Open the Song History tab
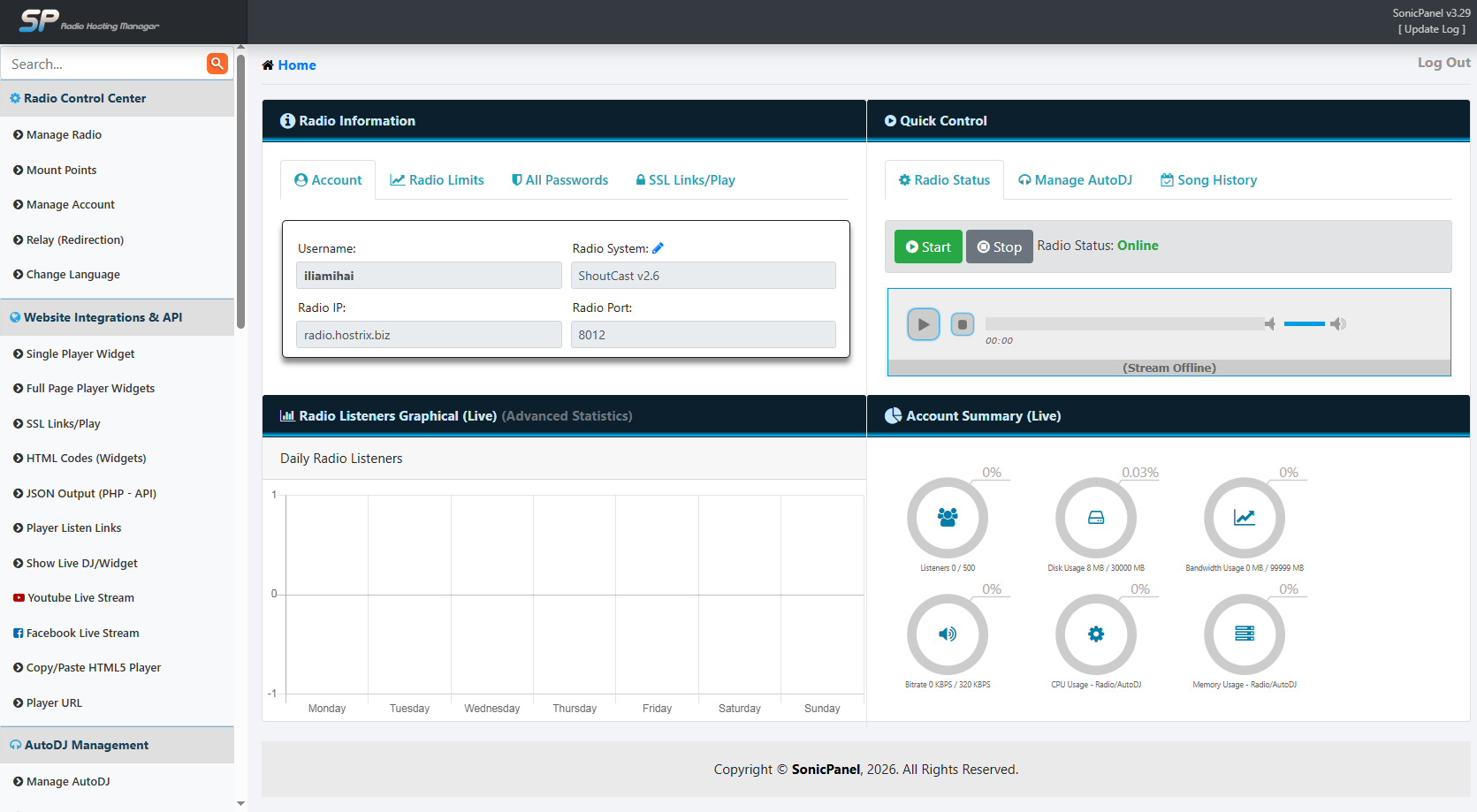Image resolution: width=1477 pixels, height=812 pixels. (x=1208, y=180)
